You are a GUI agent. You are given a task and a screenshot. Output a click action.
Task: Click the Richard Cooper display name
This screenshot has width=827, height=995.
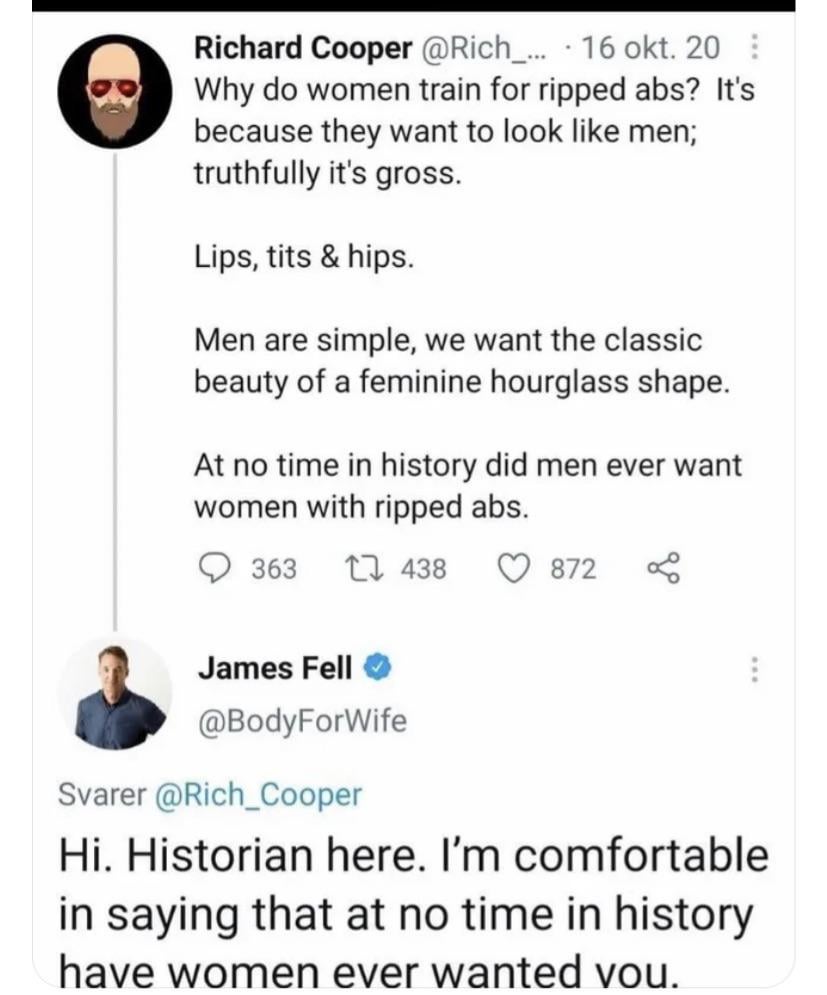tap(301, 47)
